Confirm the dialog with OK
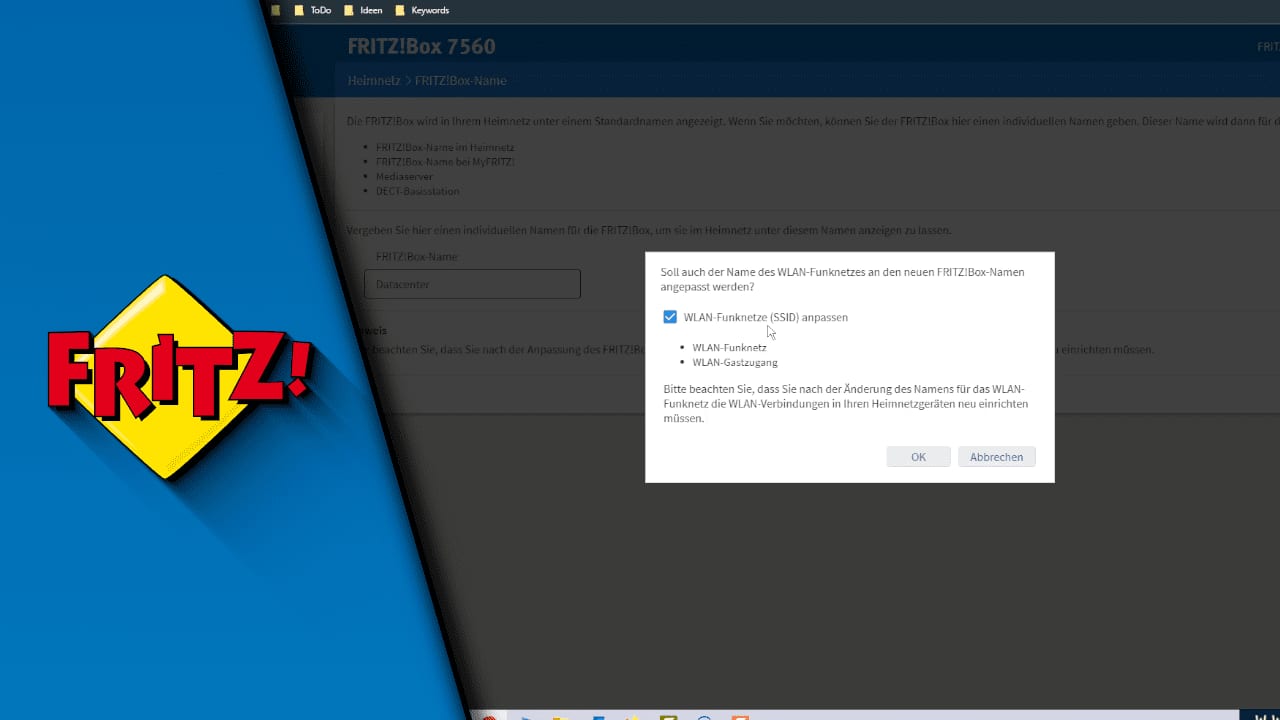 tap(918, 457)
